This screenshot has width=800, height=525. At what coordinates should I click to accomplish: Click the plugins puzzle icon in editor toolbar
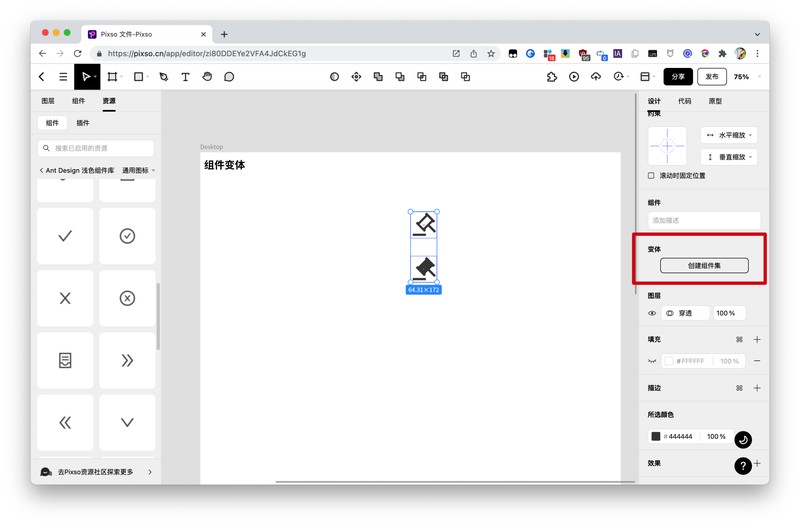[552, 77]
